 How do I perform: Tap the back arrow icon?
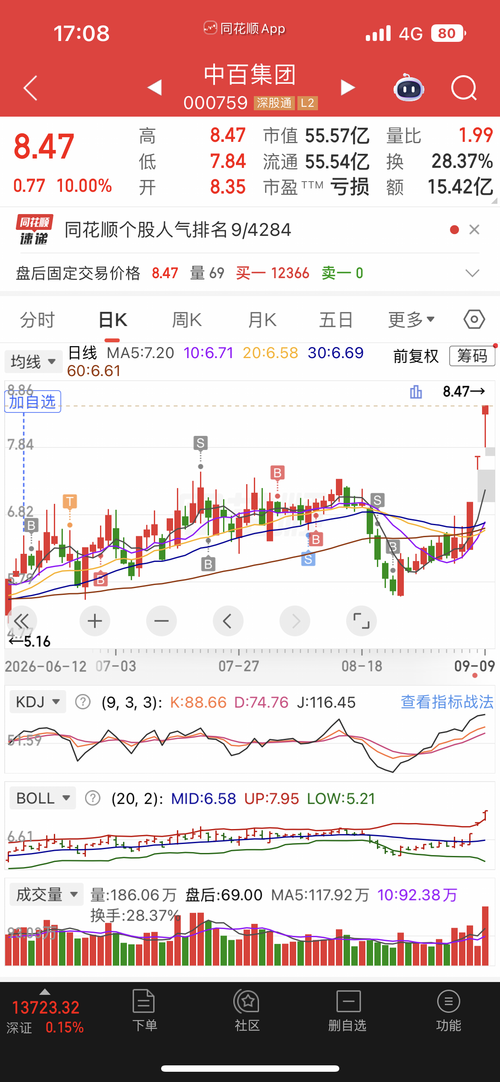(30, 88)
